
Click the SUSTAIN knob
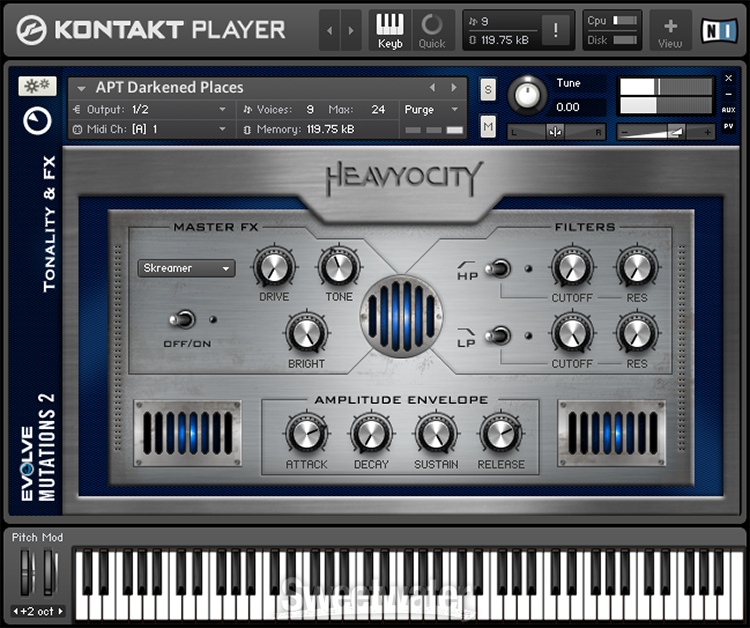pos(436,434)
